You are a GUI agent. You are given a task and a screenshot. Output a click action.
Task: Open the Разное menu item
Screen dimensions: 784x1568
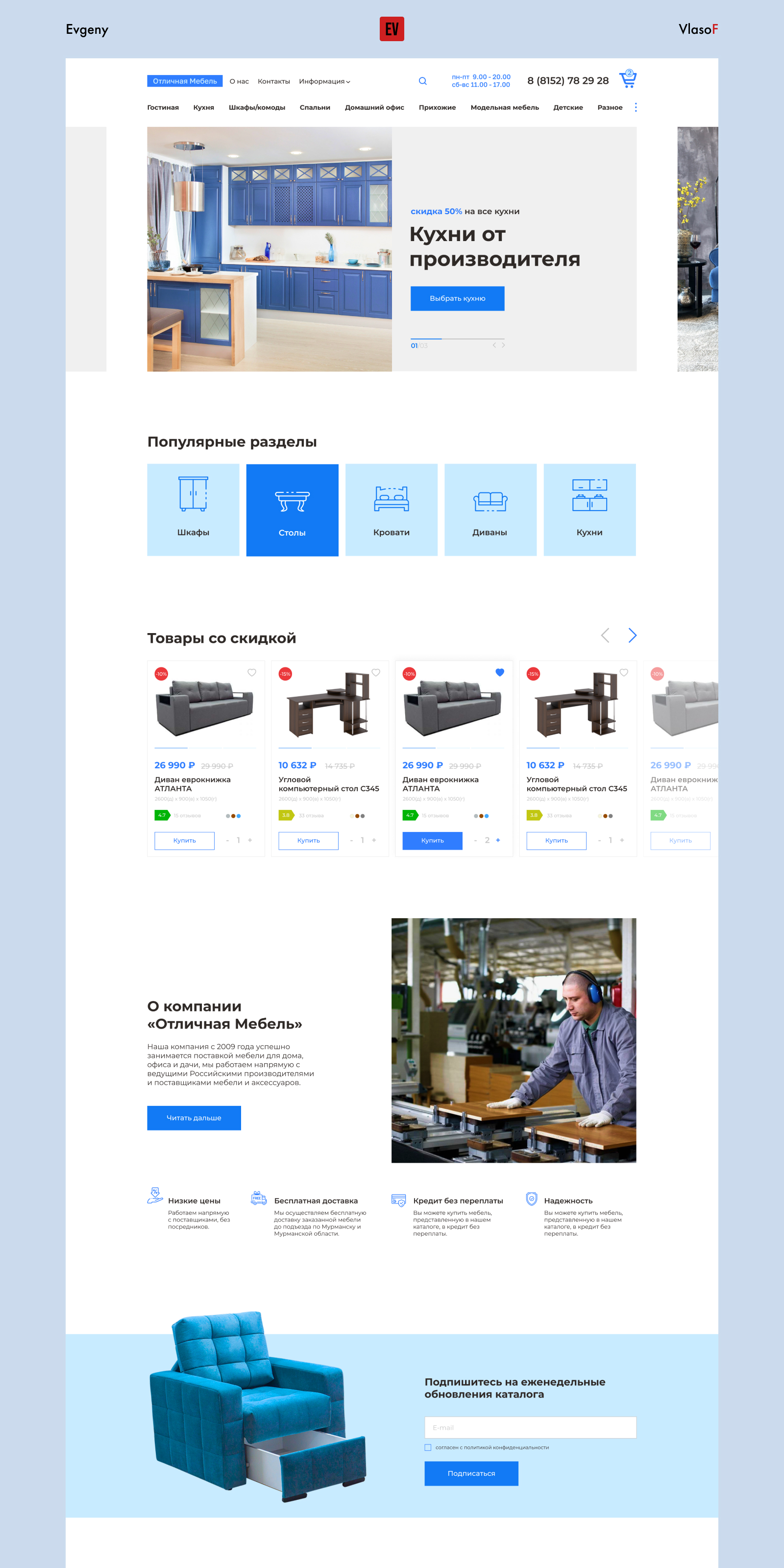point(610,108)
